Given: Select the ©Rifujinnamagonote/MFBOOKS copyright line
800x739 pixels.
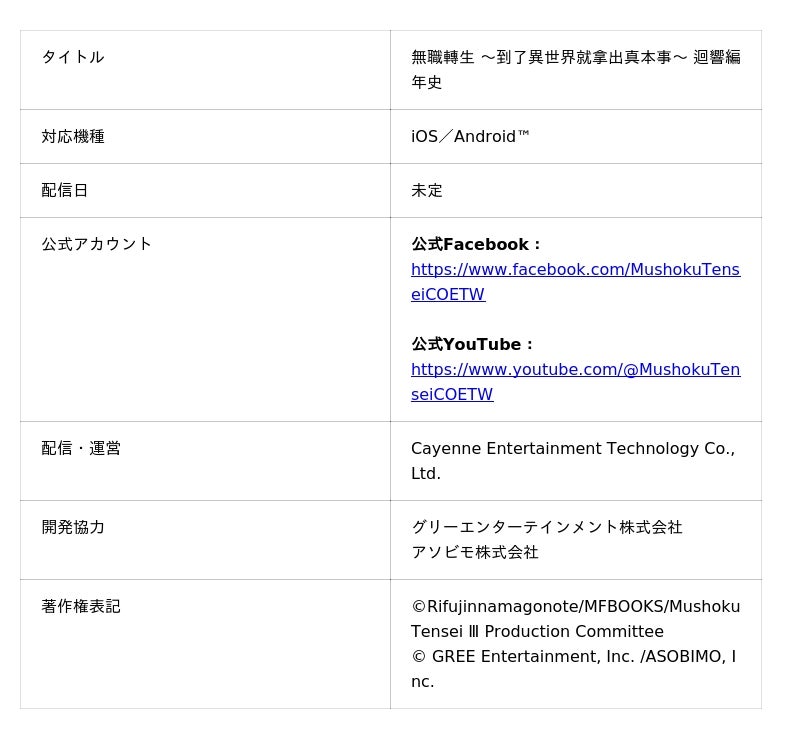Looking at the screenshot, I should tap(576, 619).
